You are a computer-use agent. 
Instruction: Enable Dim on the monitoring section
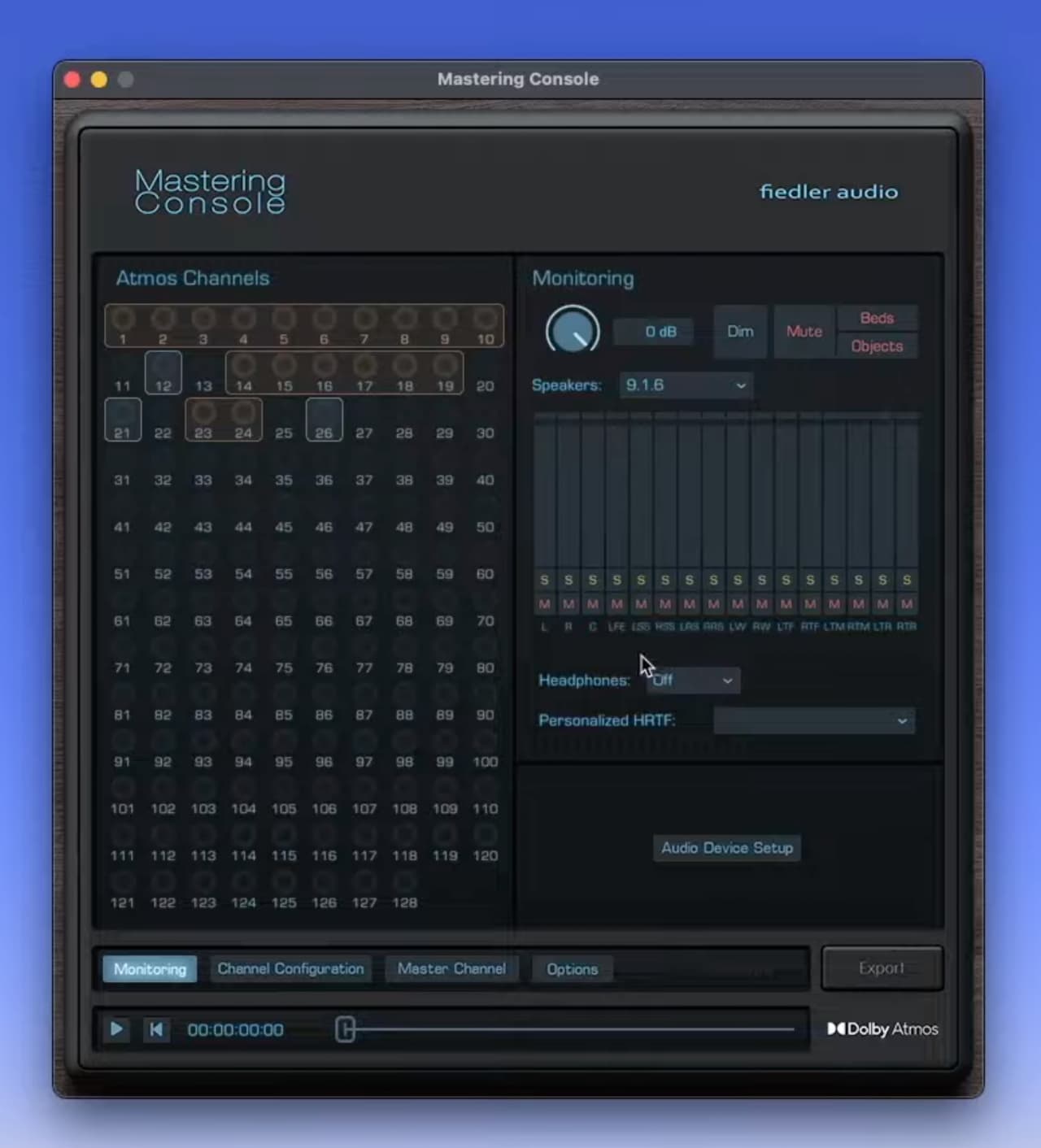(x=739, y=332)
